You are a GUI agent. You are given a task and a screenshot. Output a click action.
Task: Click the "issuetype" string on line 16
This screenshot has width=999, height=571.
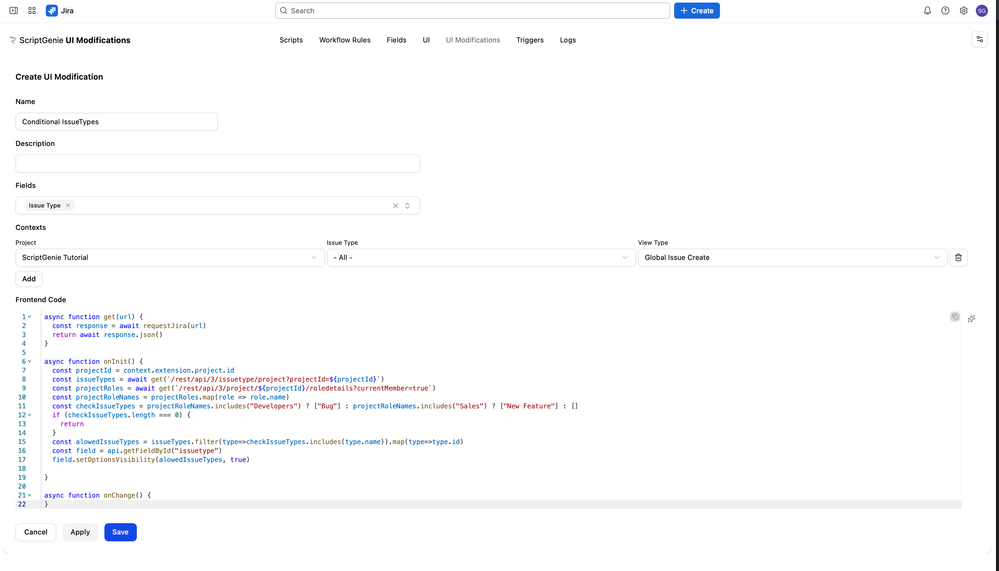197,451
